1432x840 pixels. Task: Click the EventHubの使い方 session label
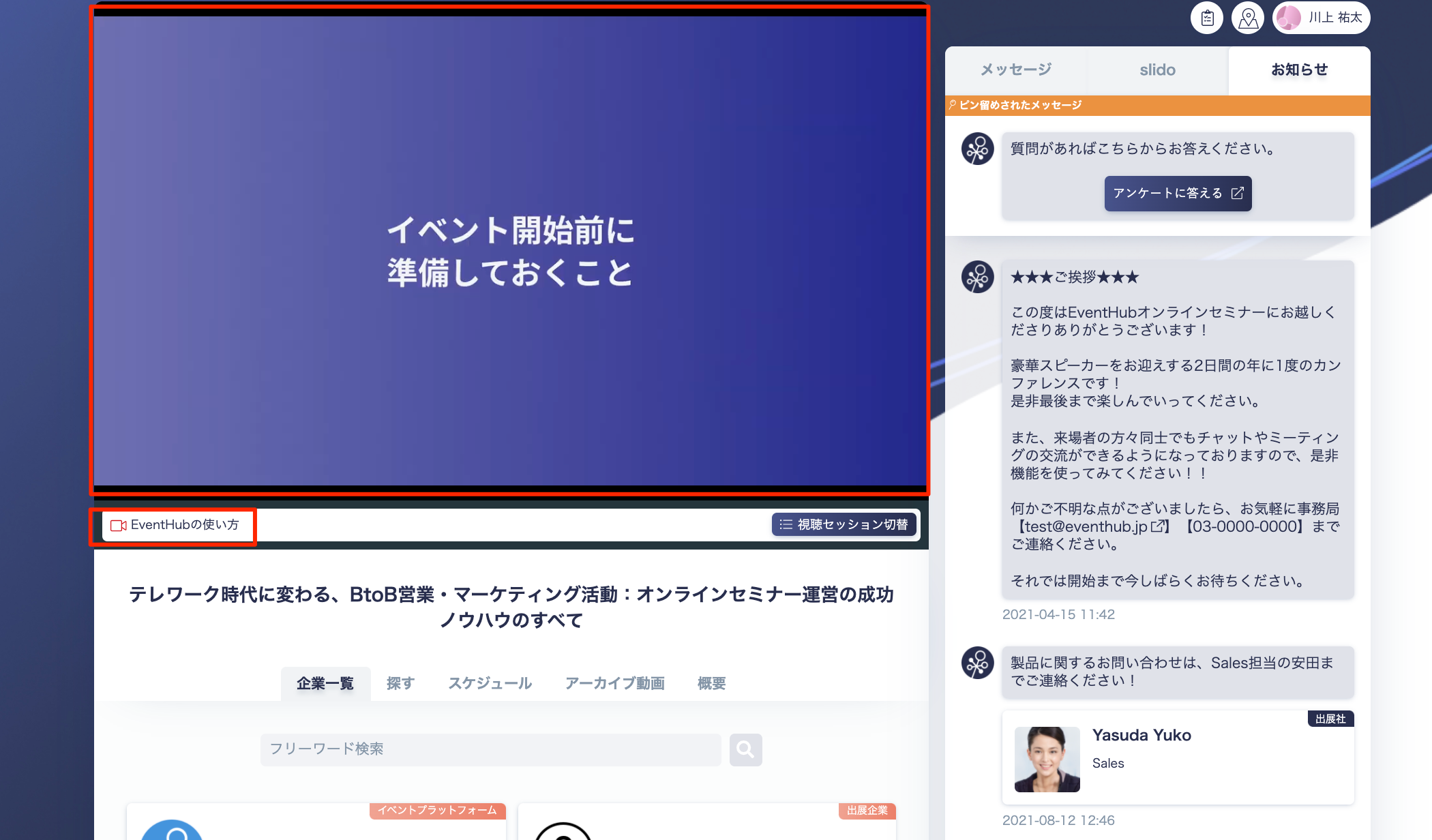pos(175,525)
